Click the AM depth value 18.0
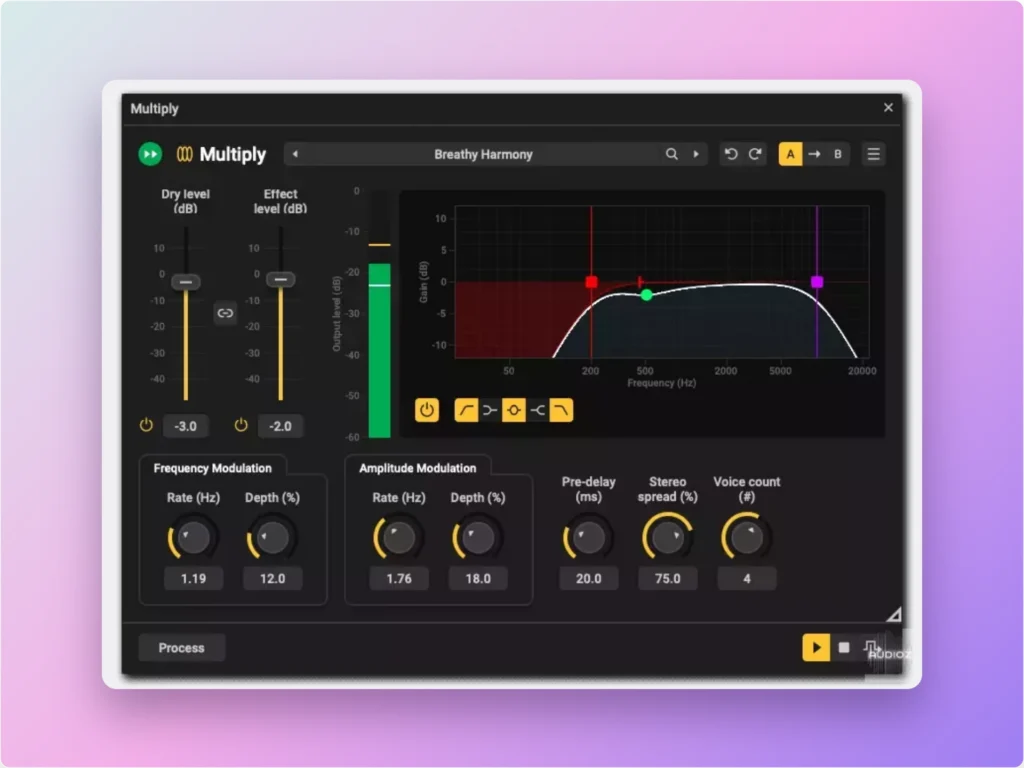 coord(478,579)
